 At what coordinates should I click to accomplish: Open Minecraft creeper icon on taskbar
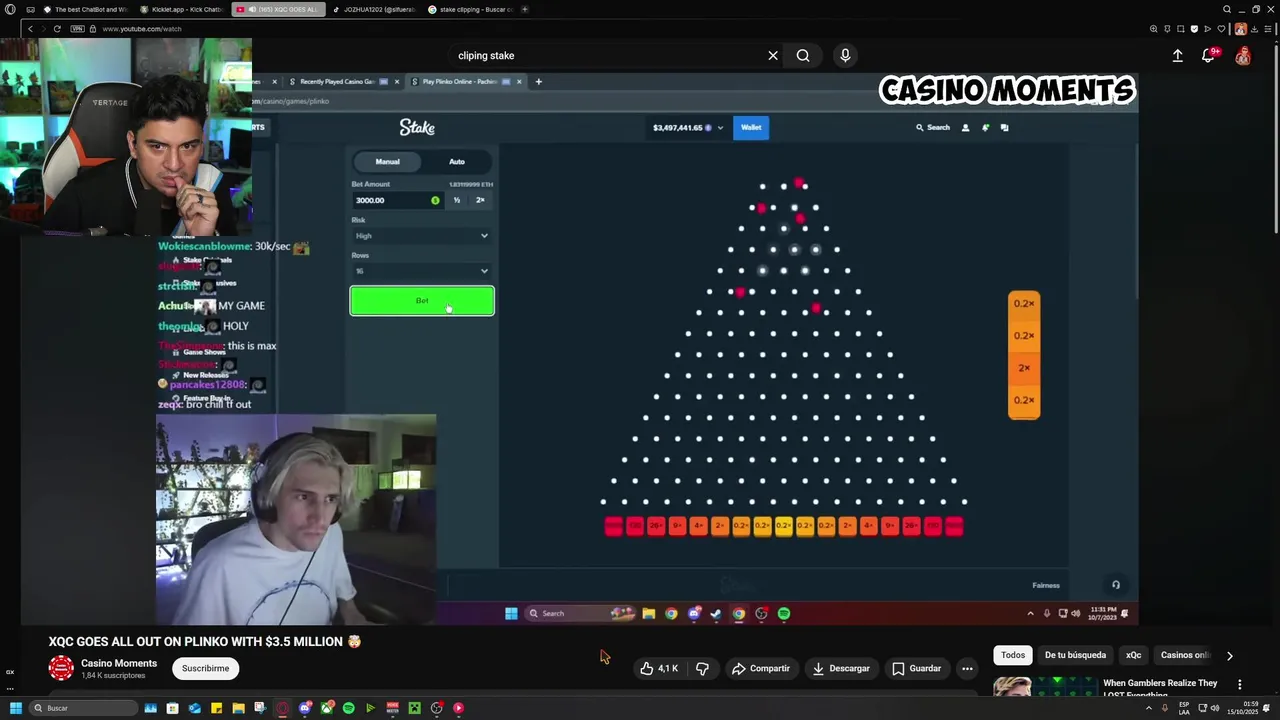click(x=414, y=708)
